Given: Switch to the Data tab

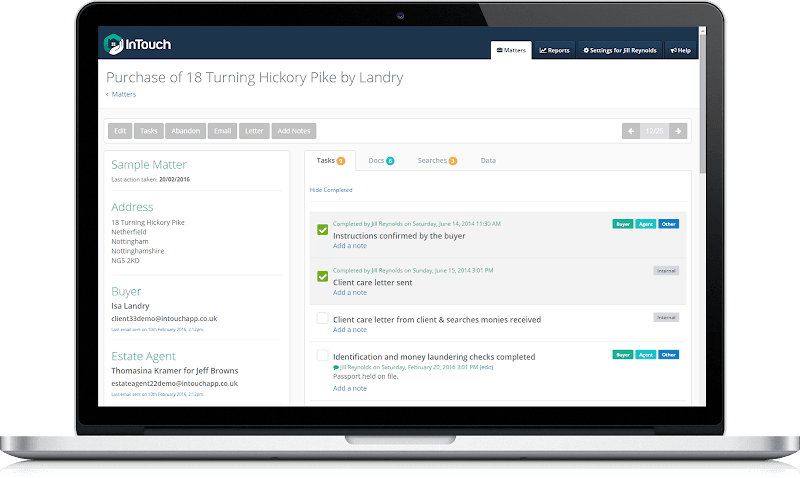Looking at the screenshot, I should point(488,161).
